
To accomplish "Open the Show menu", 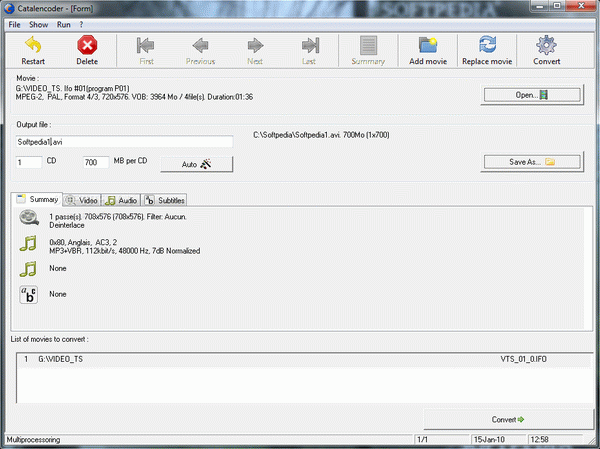I will (39, 24).
